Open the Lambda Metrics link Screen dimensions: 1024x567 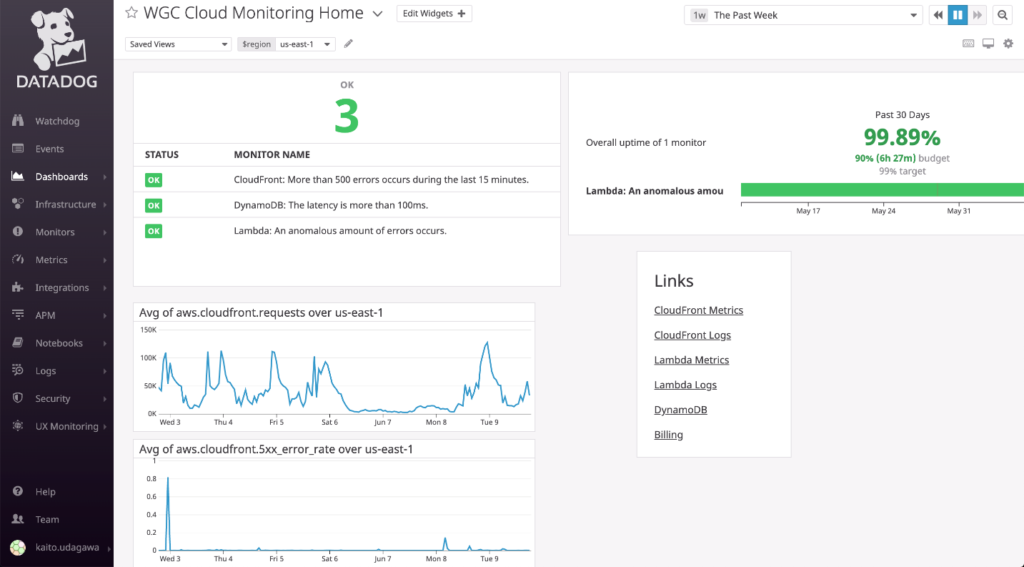point(691,360)
